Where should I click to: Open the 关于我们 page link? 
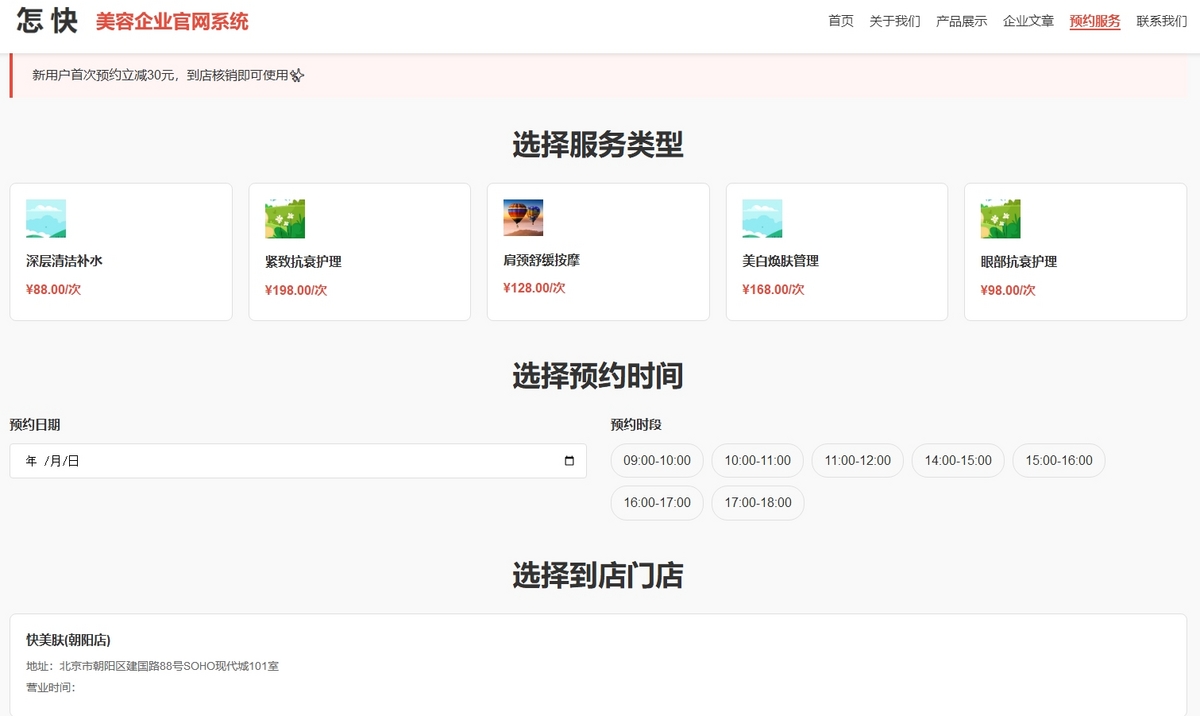click(x=895, y=20)
